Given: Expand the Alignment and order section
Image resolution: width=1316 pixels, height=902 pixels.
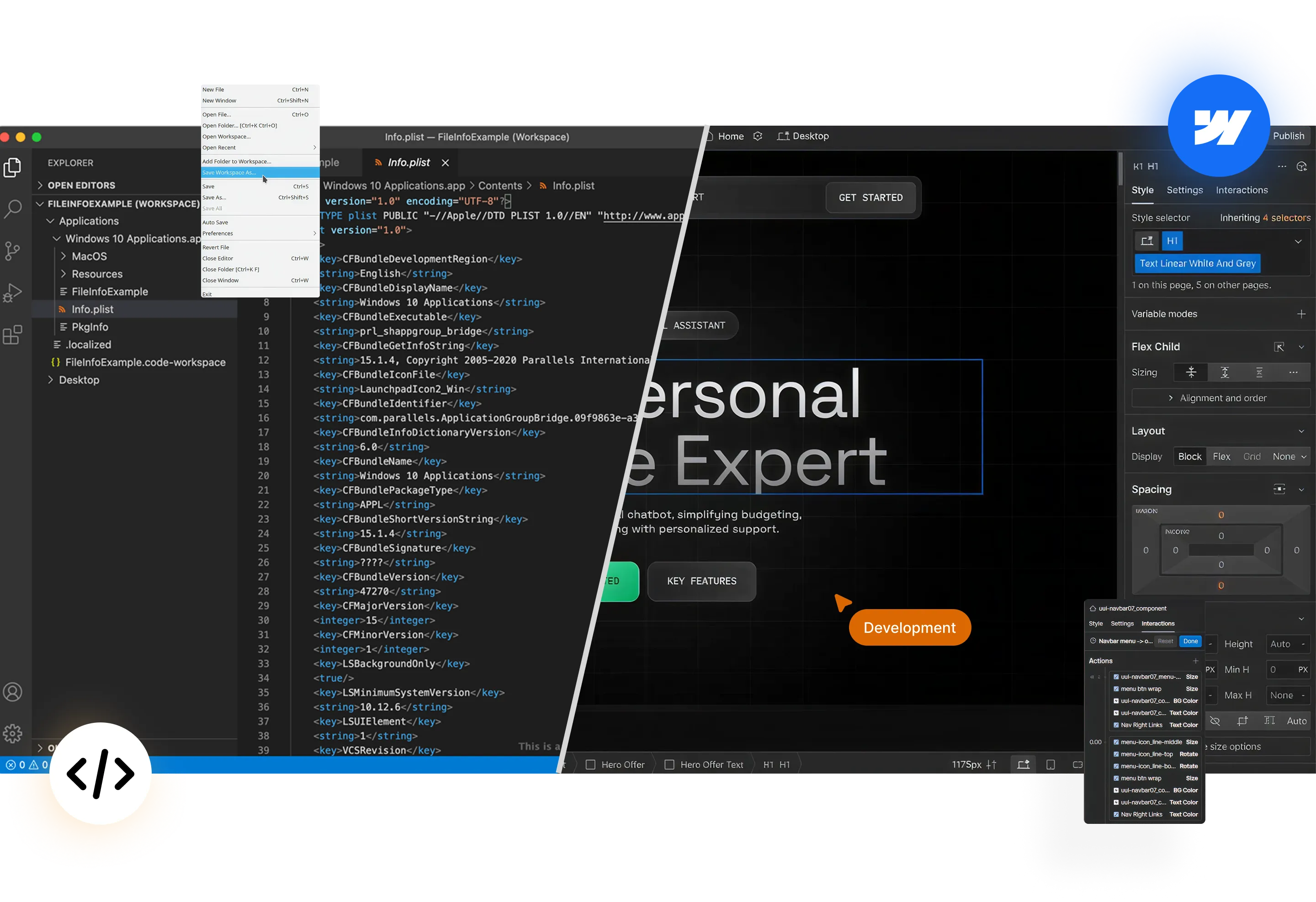Looking at the screenshot, I should [1220, 398].
